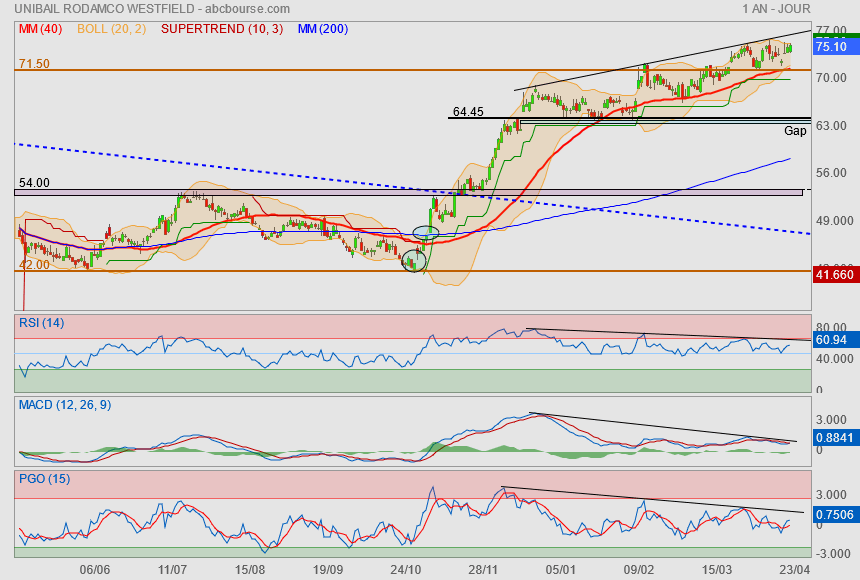Click the 'Gap' annotation text
Screen dimensions: 860x580
(x=795, y=131)
